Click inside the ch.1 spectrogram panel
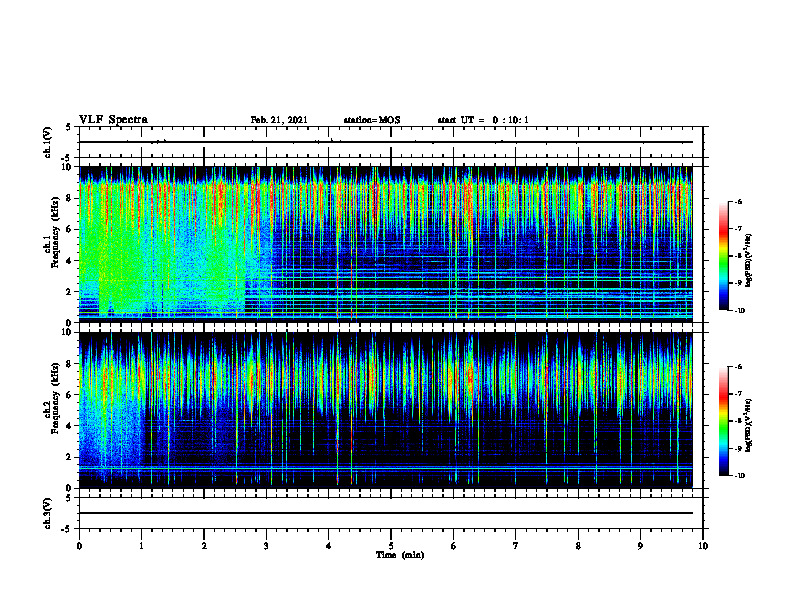 (386, 244)
